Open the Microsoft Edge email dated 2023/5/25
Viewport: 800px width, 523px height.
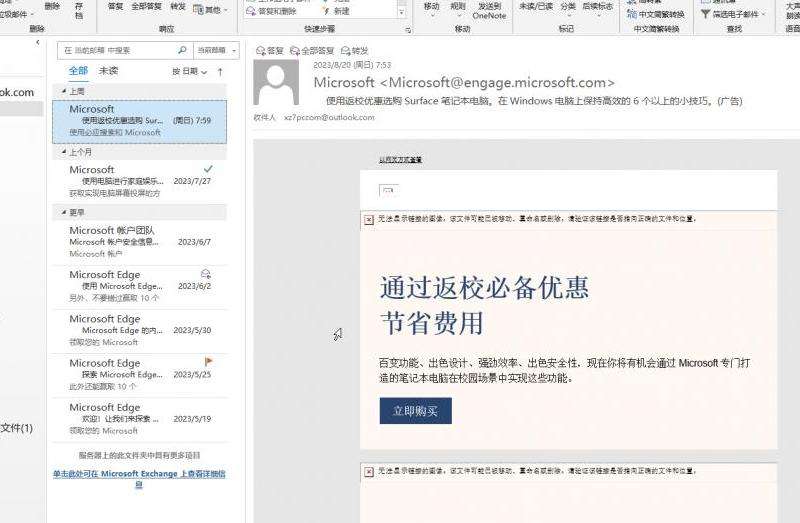point(139,375)
